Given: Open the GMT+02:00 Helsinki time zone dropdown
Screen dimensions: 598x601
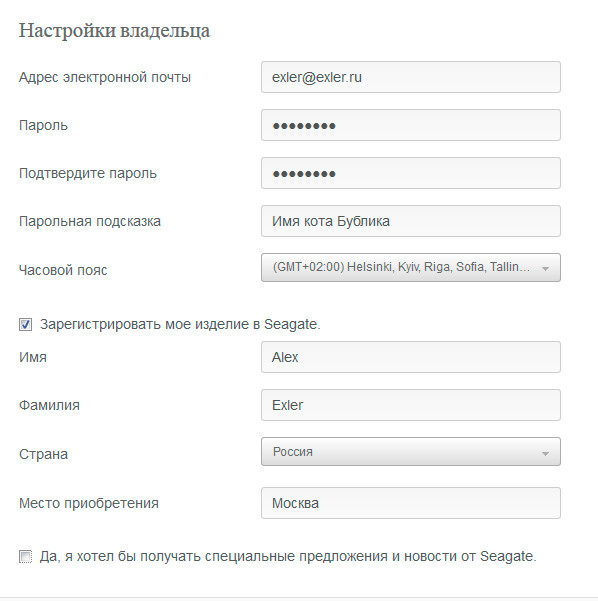Looking at the screenshot, I should click(411, 268).
